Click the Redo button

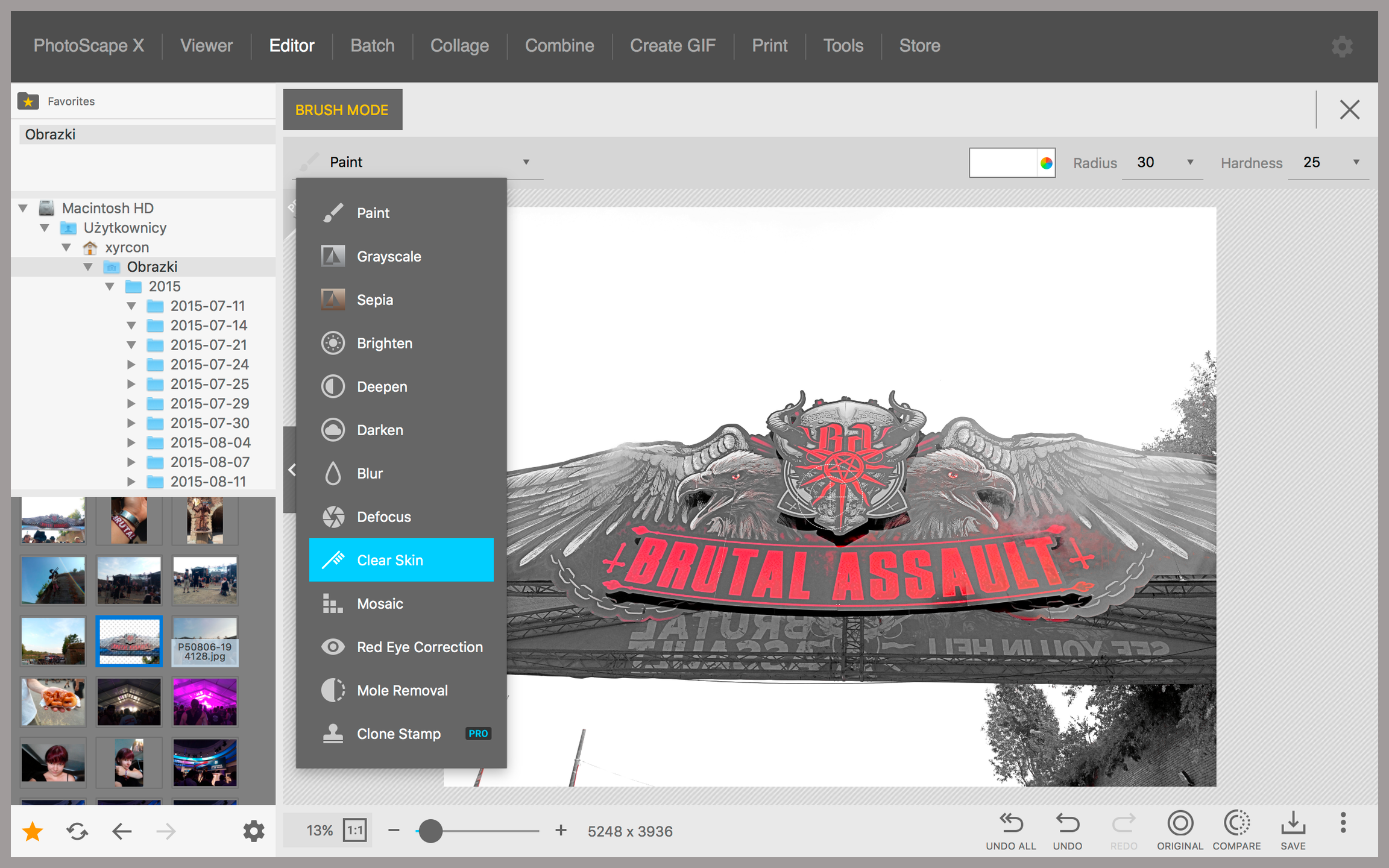[x=1124, y=831]
